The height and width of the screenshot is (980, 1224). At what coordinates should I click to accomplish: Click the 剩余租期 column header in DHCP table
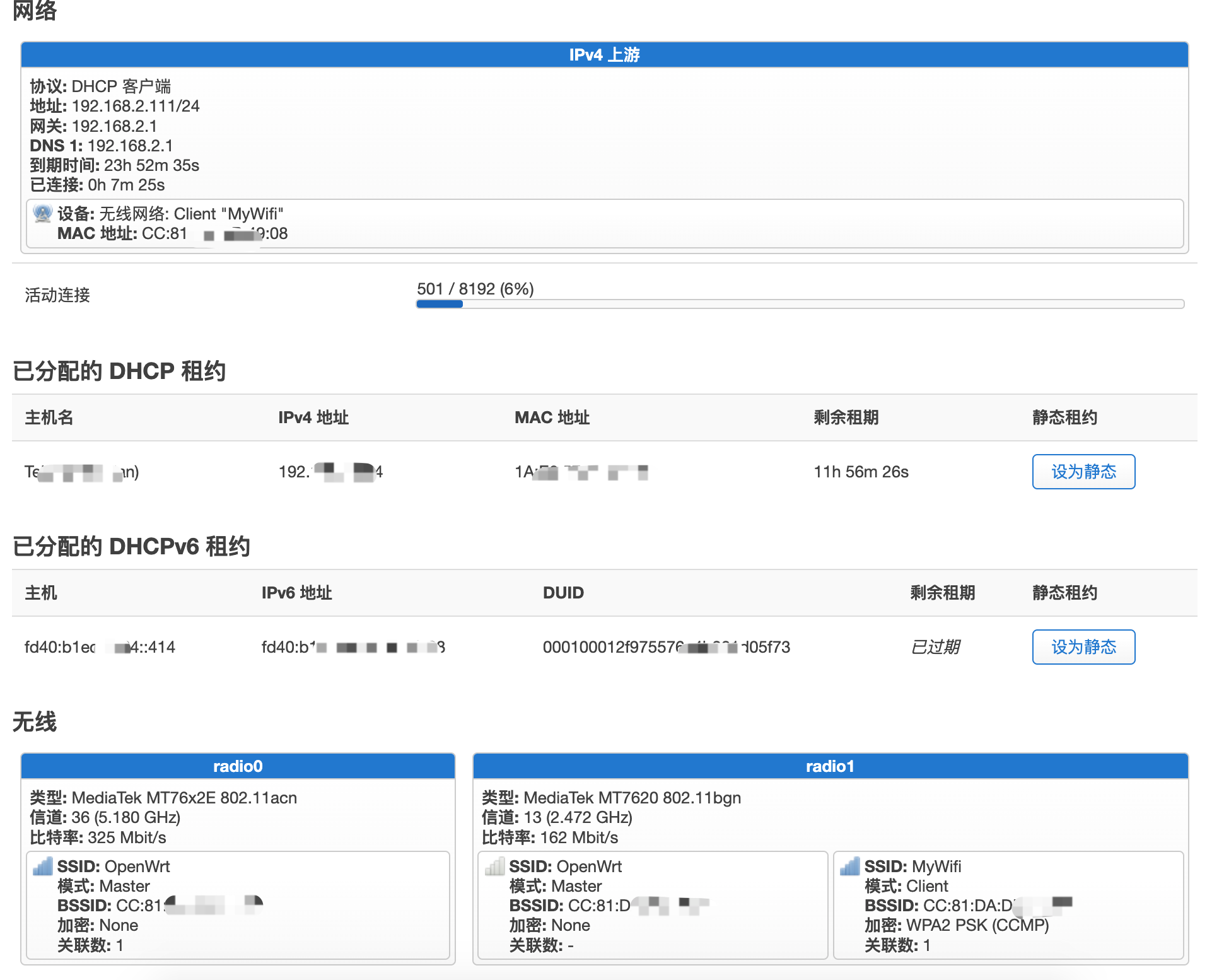point(846,417)
